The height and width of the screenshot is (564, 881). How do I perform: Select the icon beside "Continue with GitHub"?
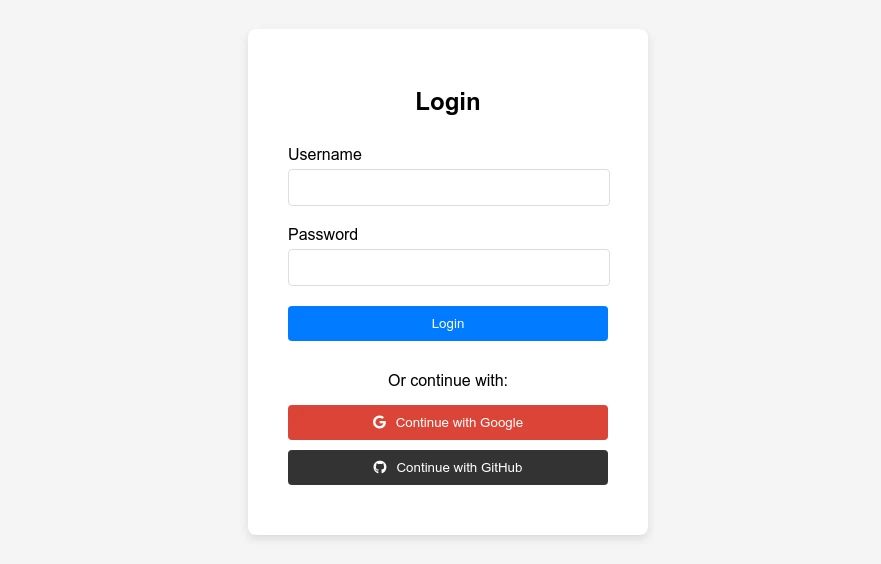pyautogui.click(x=380, y=467)
